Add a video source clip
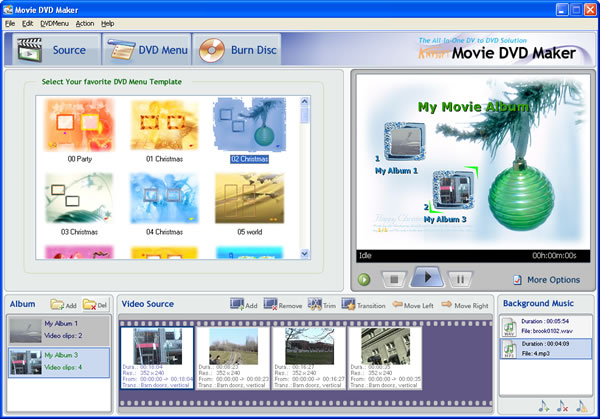This screenshot has height=419, width=600. tap(244, 305)
